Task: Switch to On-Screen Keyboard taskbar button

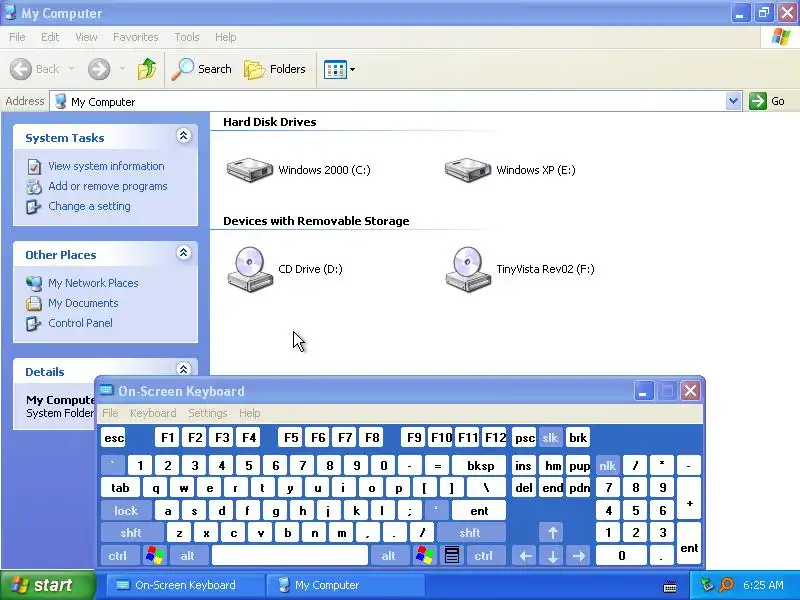Action: pyautogui.click(x=186, y=585)
